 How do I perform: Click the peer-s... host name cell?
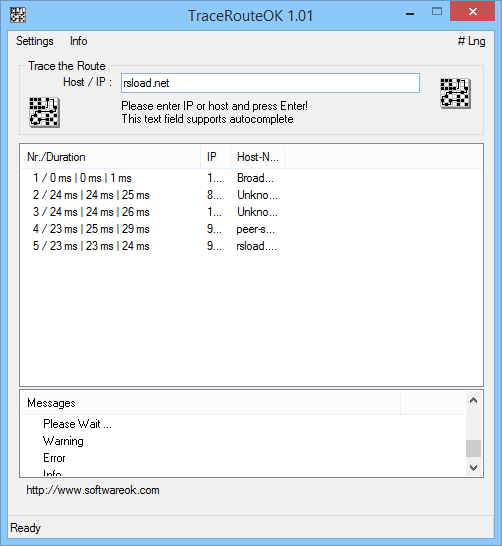click(x=256, y=229)
